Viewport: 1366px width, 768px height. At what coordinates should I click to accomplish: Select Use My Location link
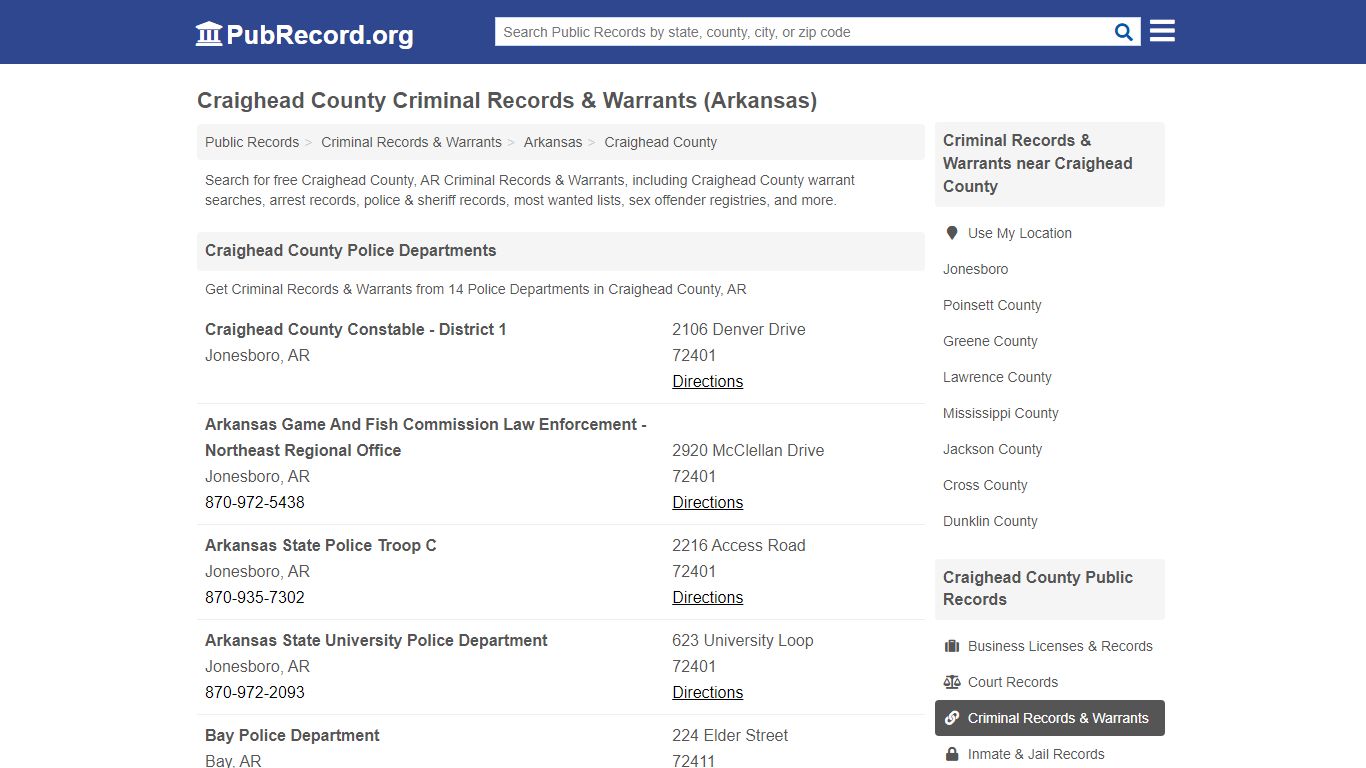1020,233
